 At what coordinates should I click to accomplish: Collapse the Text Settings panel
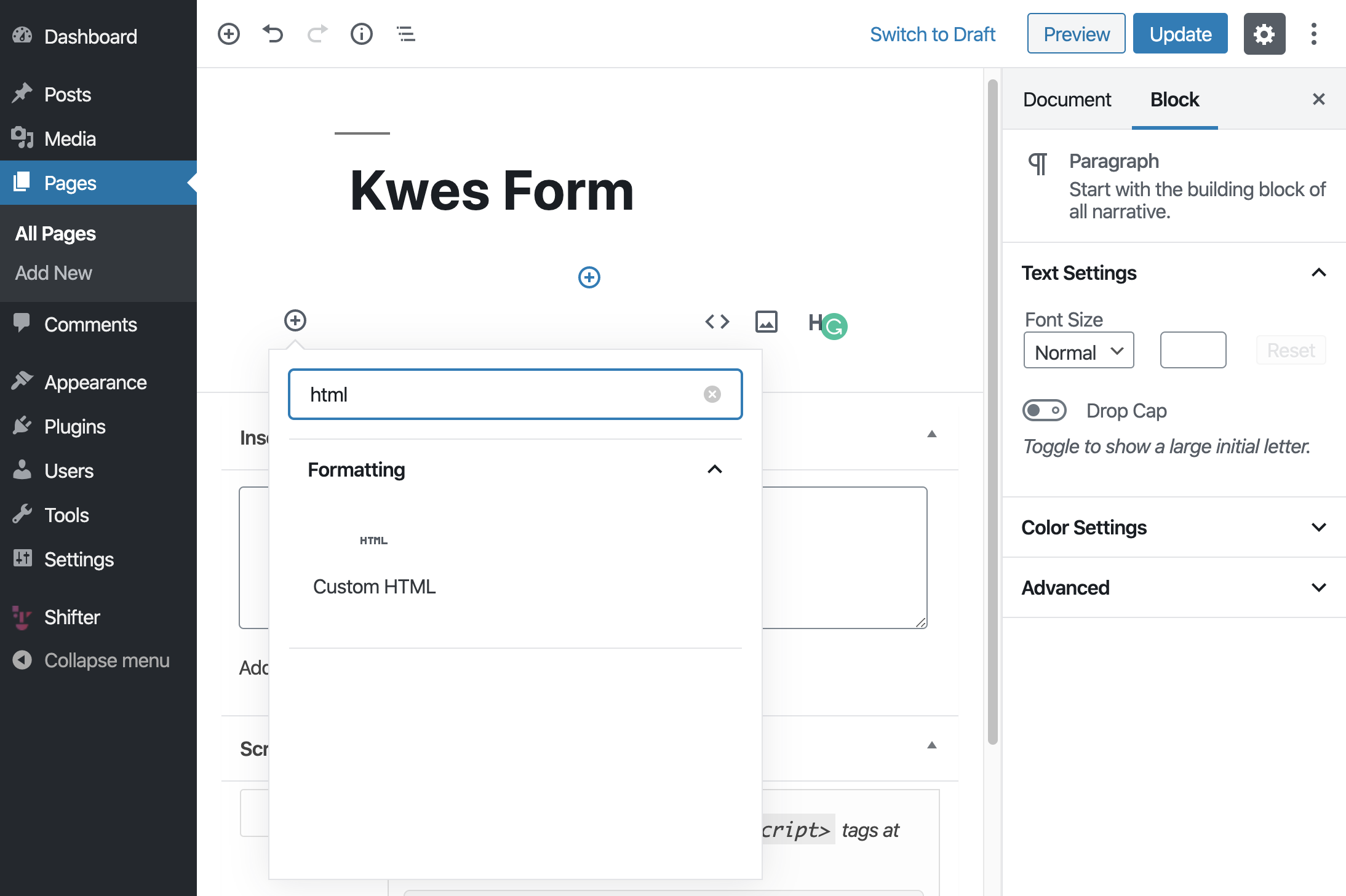[x=1174, y=272]
